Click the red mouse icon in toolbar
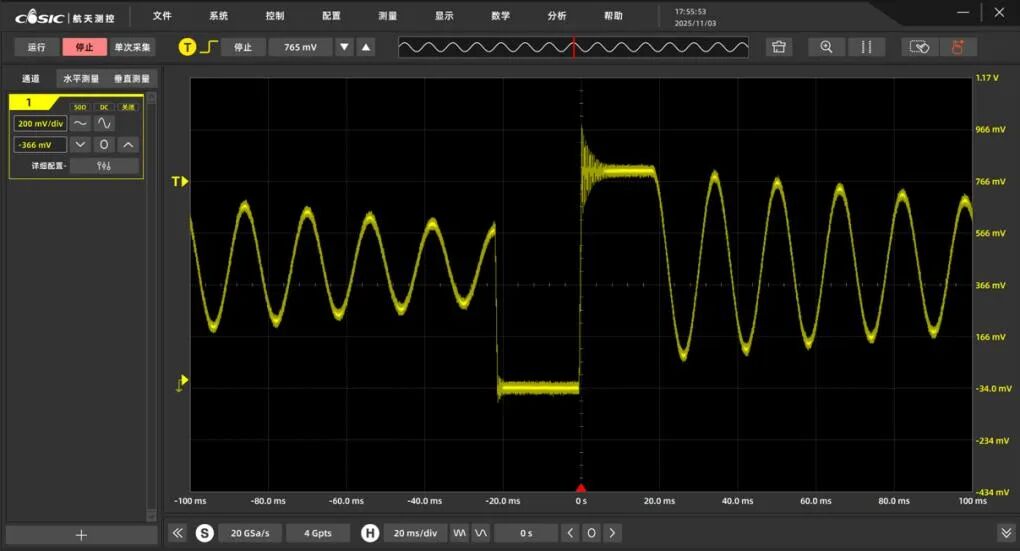1020x551 pixels. tap(958, 47)
